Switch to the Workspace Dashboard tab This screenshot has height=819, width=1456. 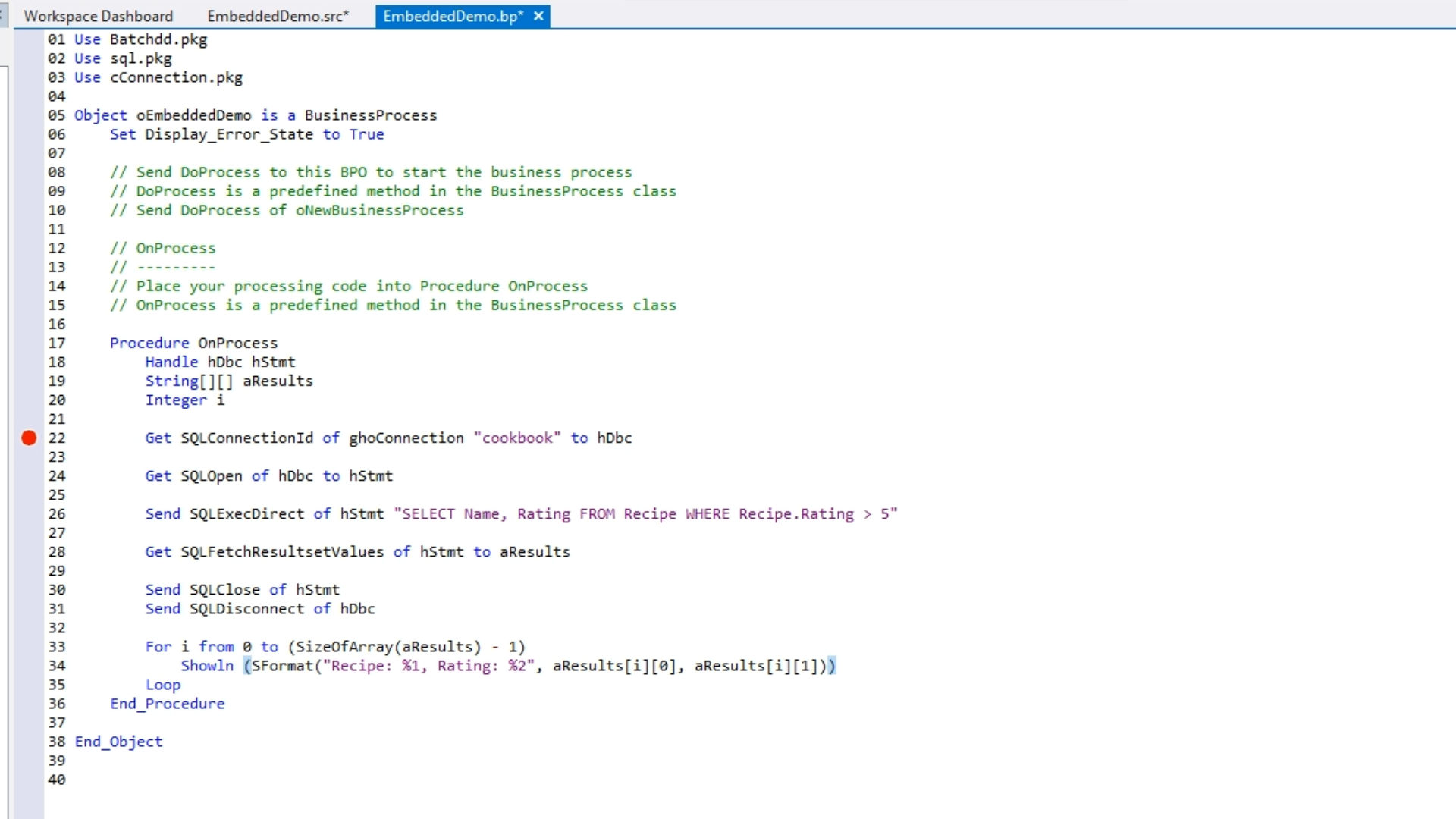[98, 16]
